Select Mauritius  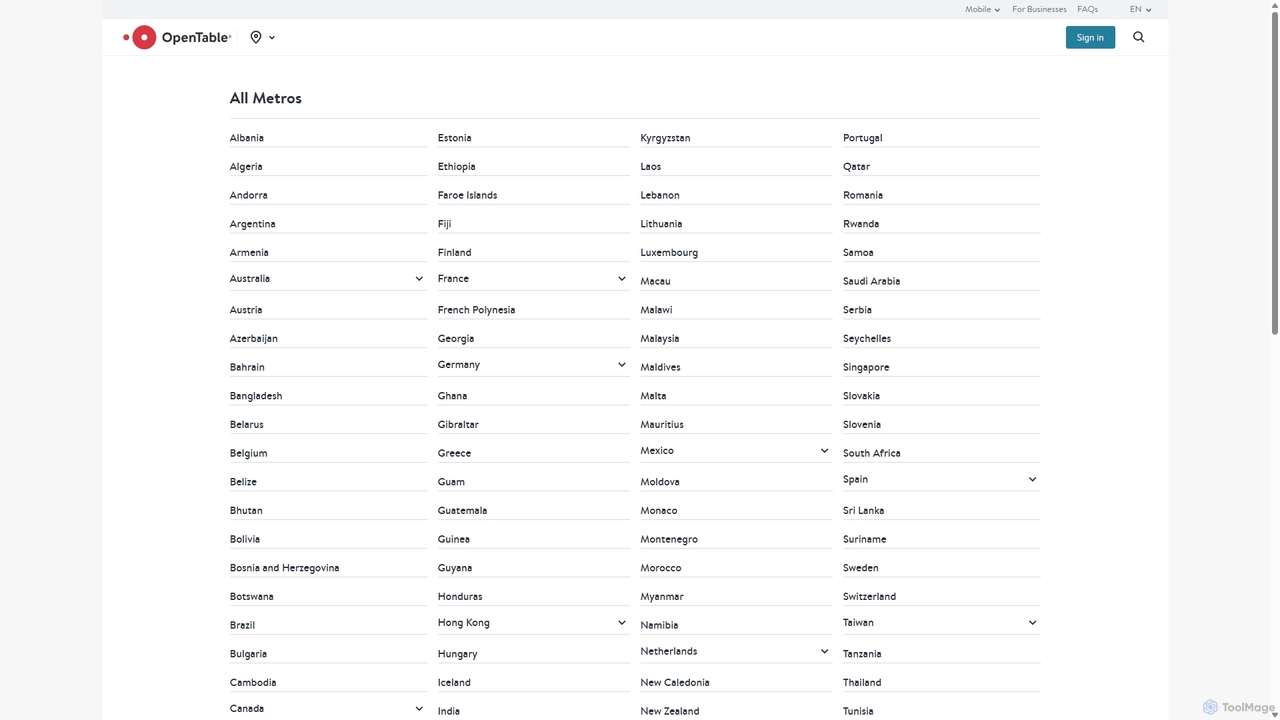(662, 425)
